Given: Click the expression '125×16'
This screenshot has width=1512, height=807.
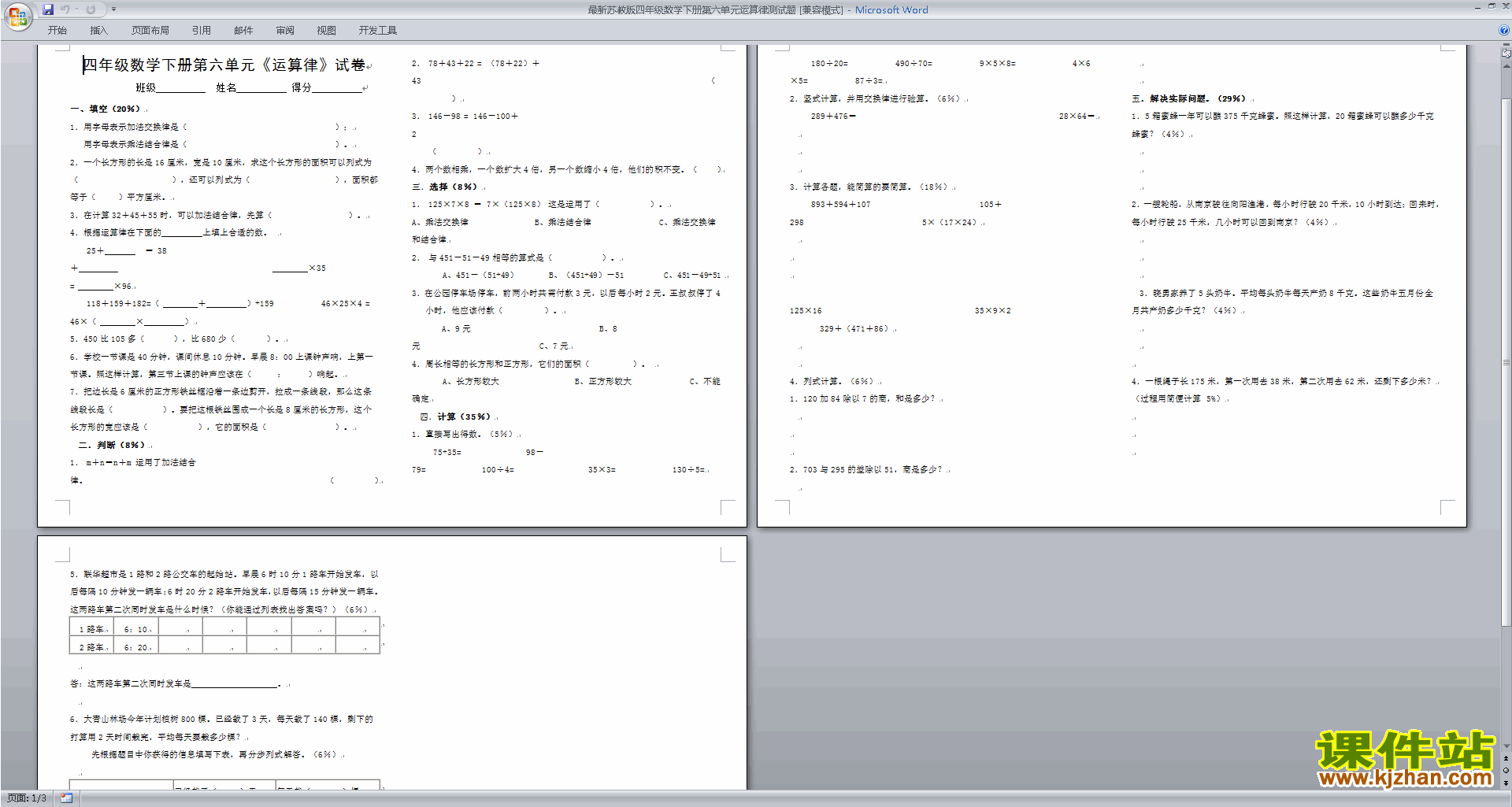Looking at the screenshot, I should (x=806, y=310).
